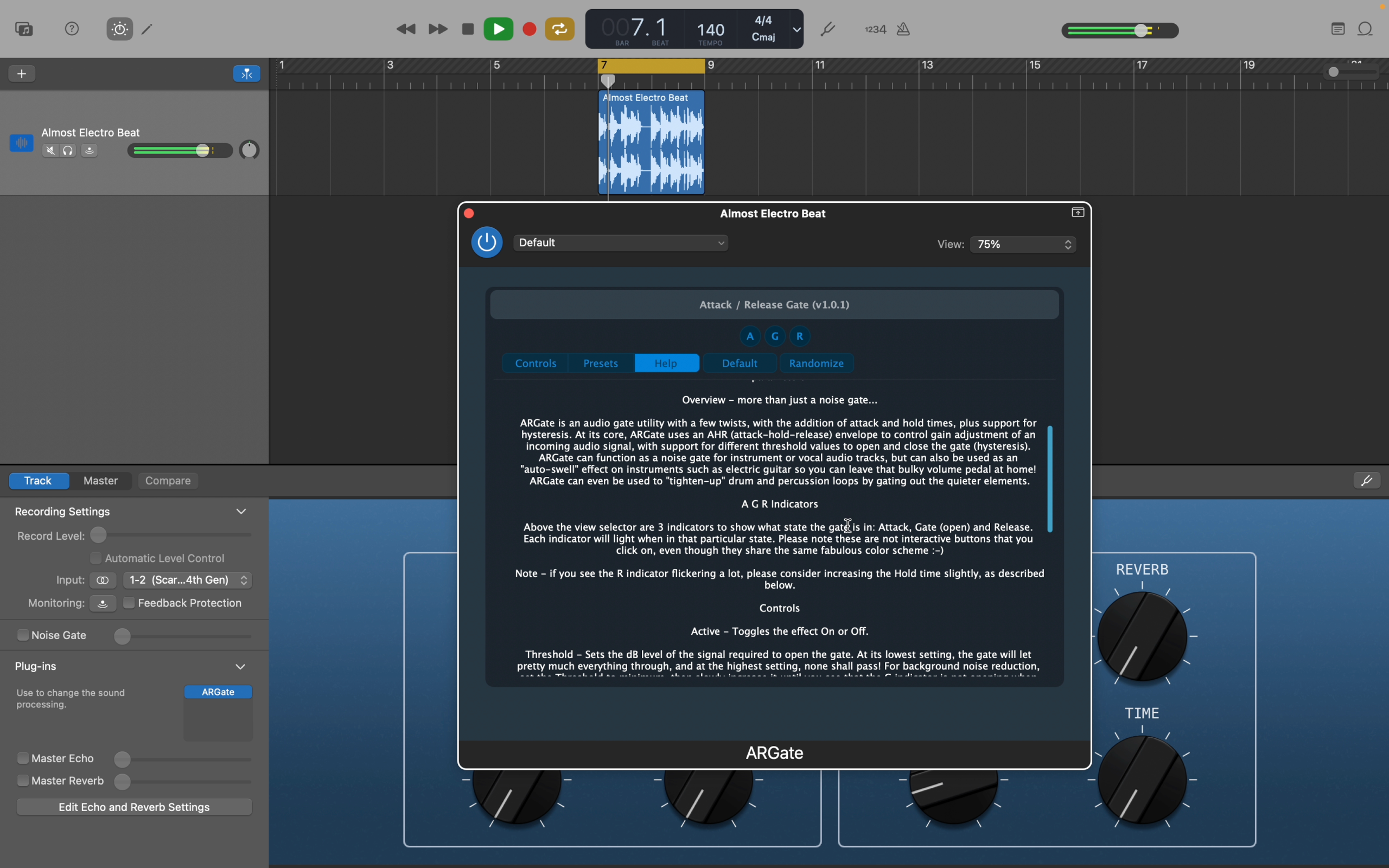This screenshot has height=868, width=1389.
Task: Click the track pan knob
Action: (x=250, y=150)
